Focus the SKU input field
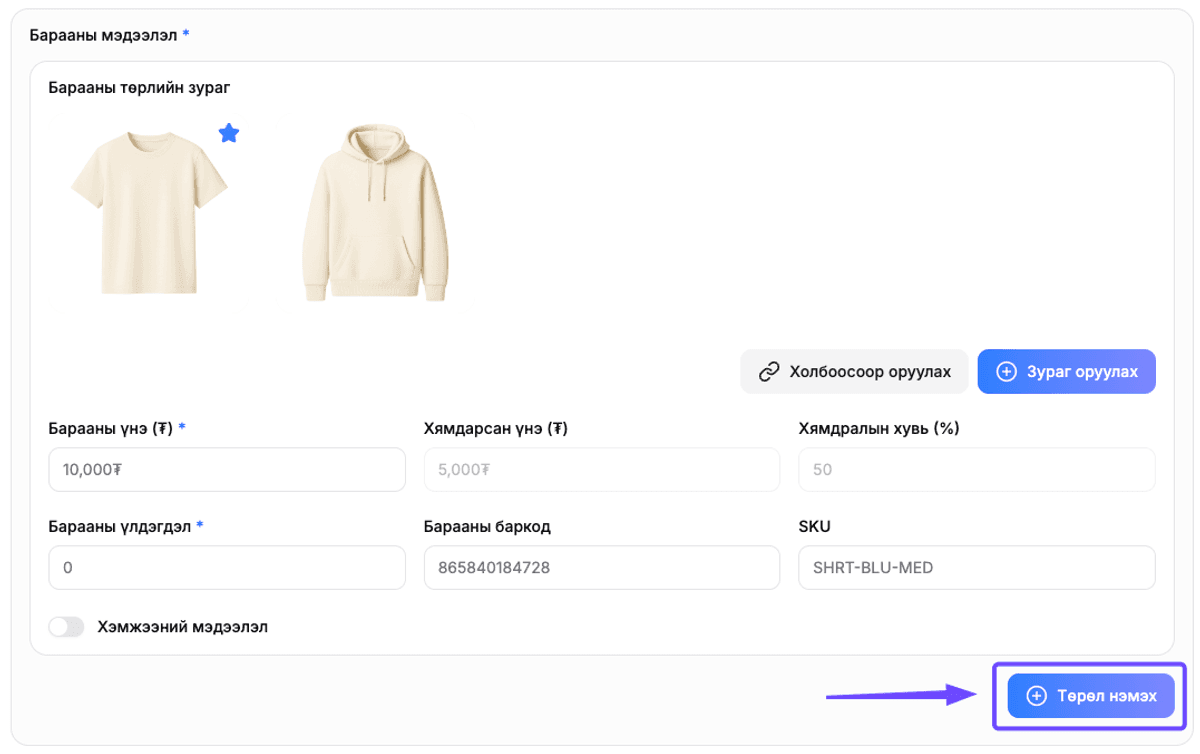 (x=977, y=567)
